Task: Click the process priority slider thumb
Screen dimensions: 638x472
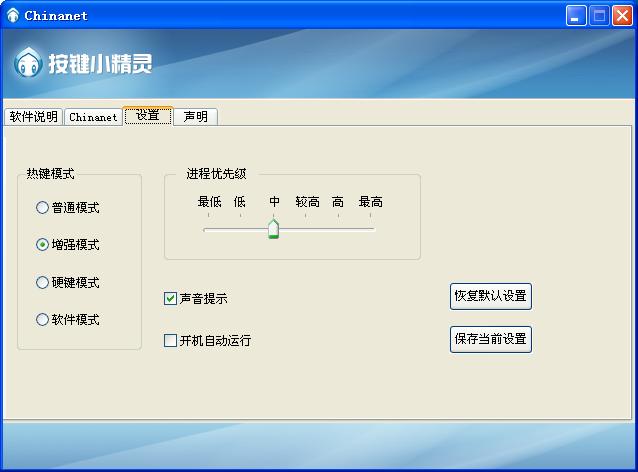Action: point(273,229)
